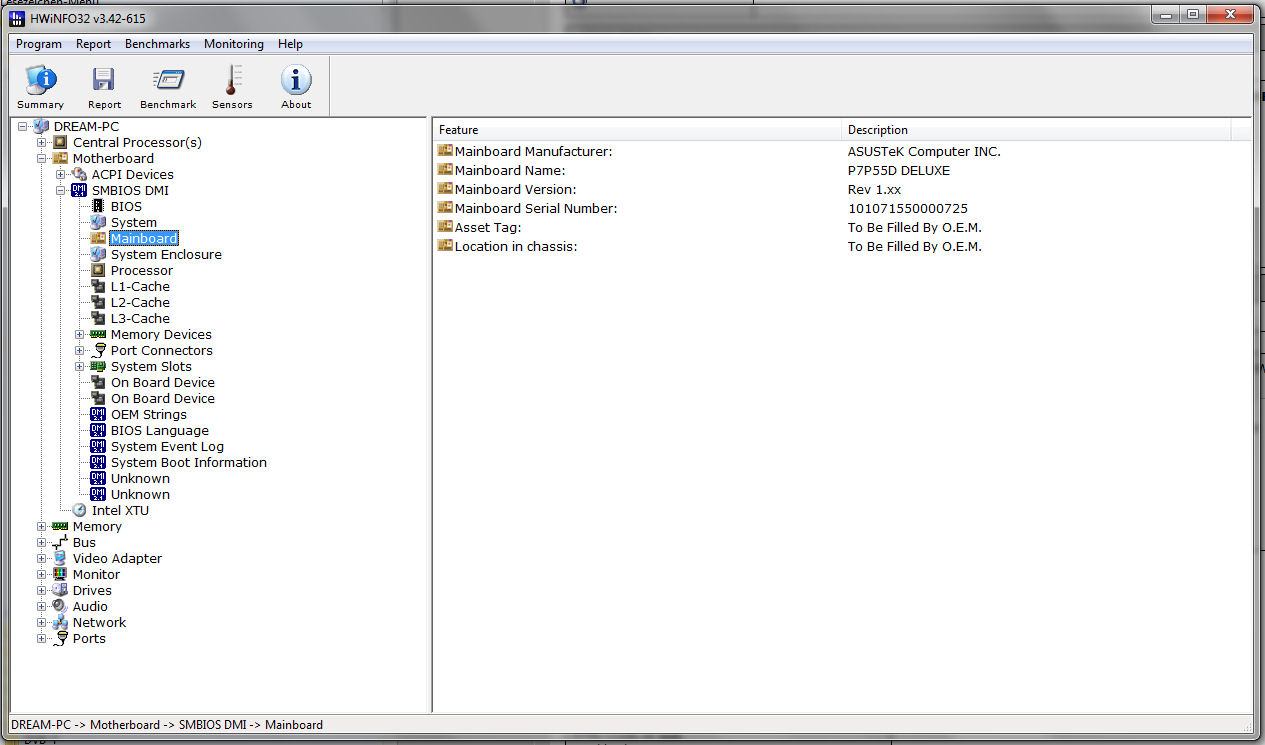Collapse the DREAM-PC root node
Screen dimensions: 1265x745
tap(23, 127)
